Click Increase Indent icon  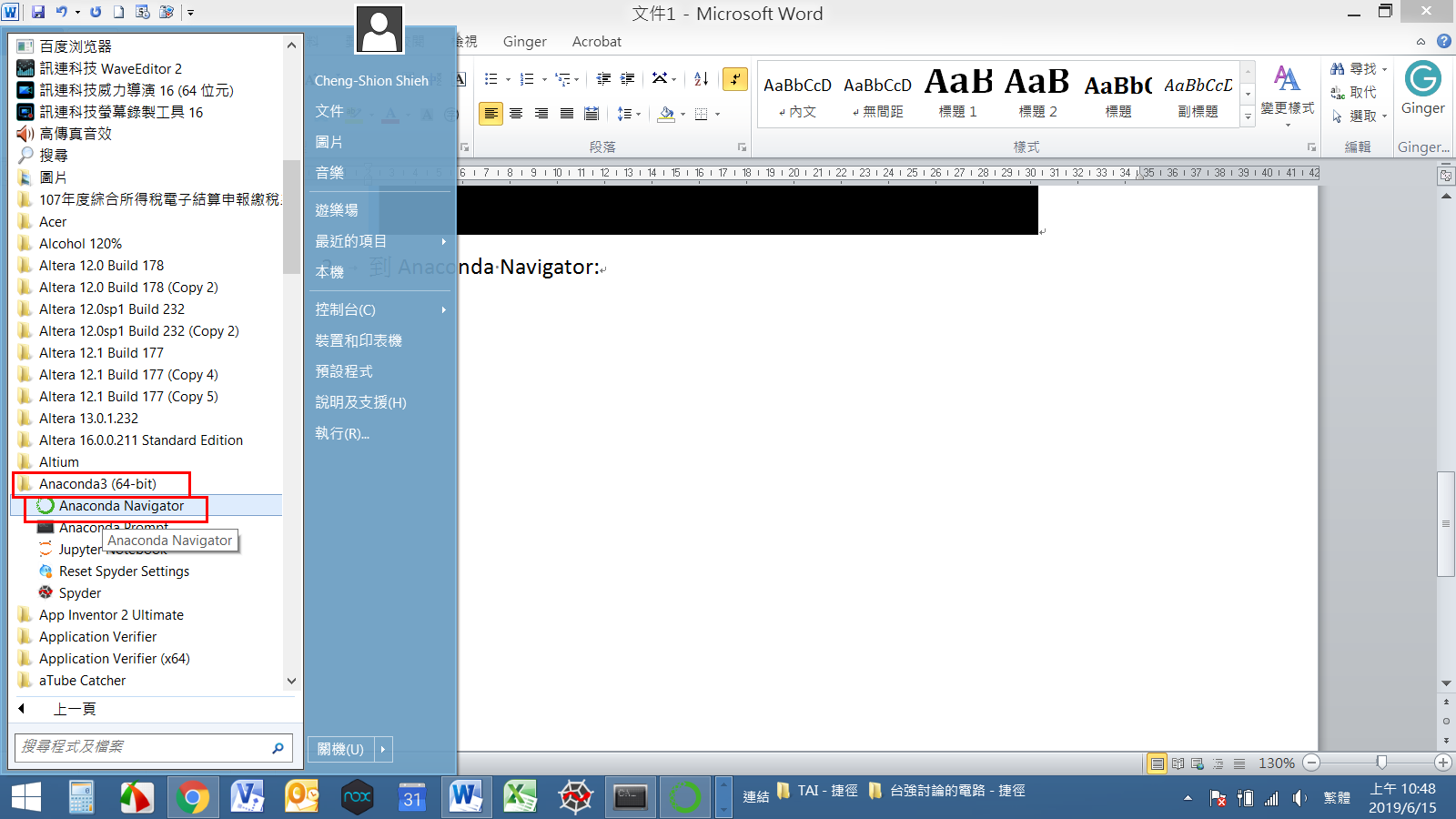click(627, 79)
